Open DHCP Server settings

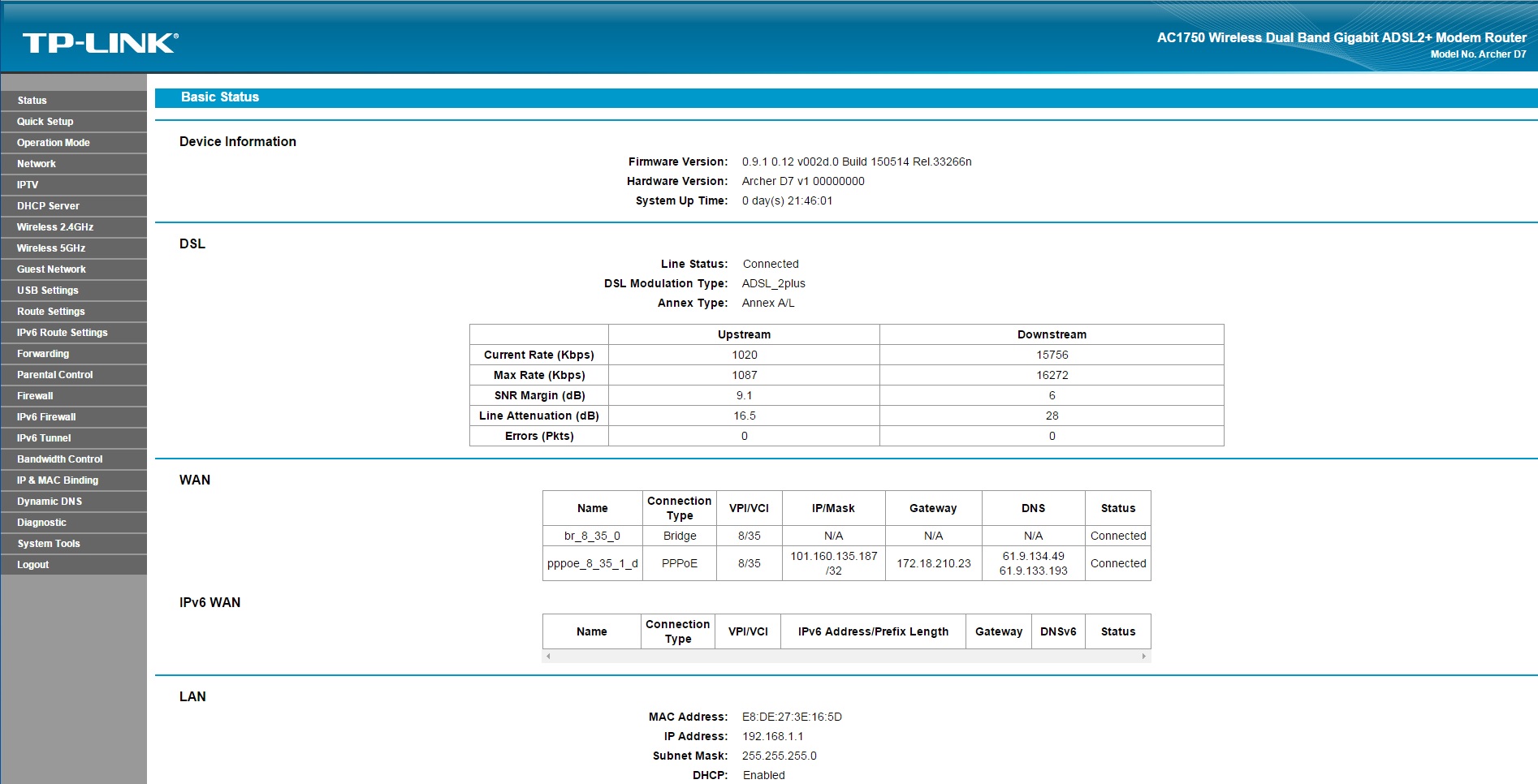pyautogui.click(x=74, y=206)
